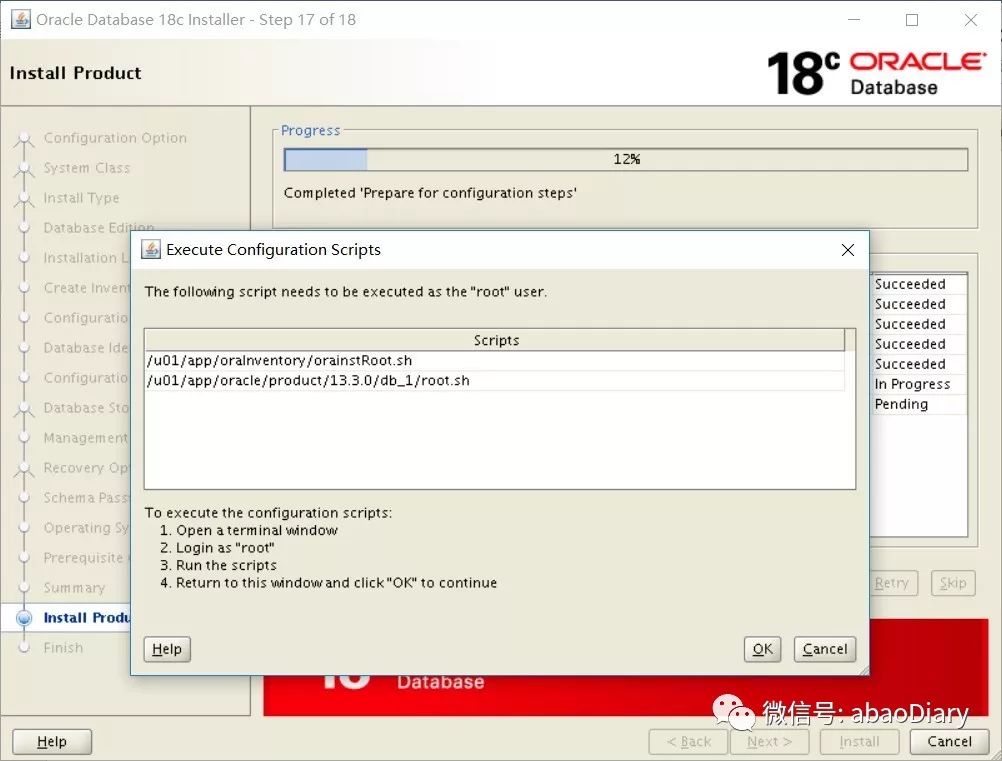Select Management Options step in sidebar
Image resolution: width=1002 pixels, height=761 pixels.
pyautogui.click(x=86, y=438)
